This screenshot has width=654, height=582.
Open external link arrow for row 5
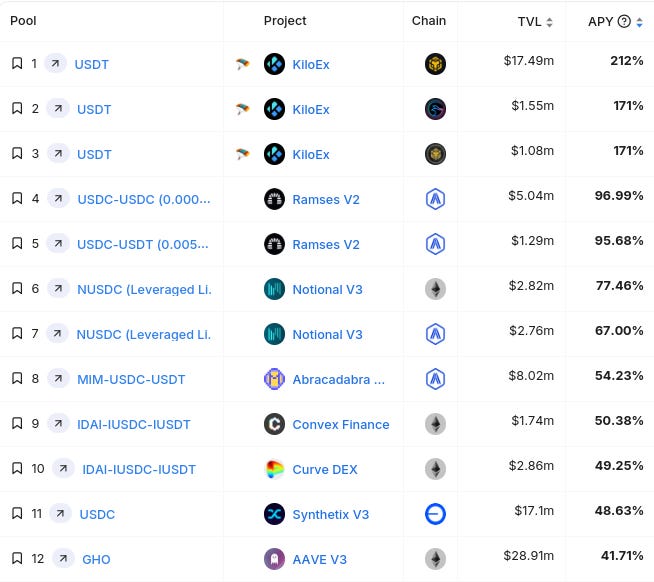tap(58, 243)
